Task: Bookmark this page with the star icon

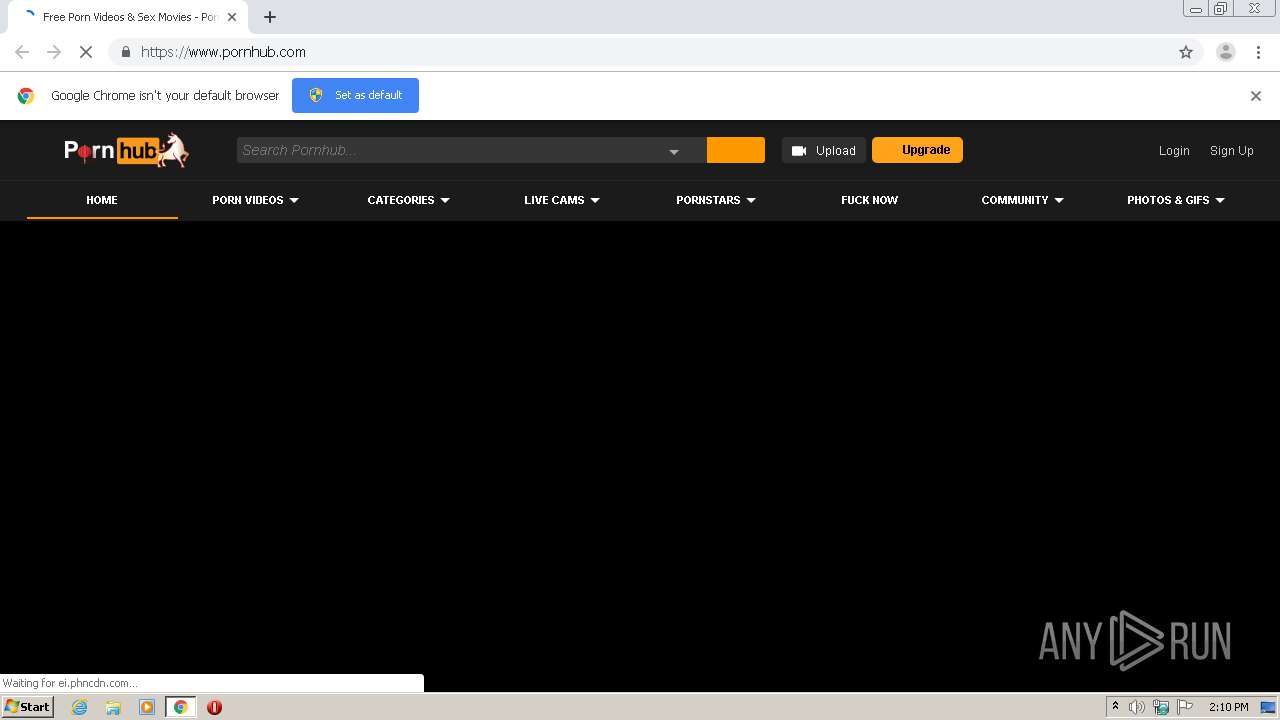Action: point(1186,52)
